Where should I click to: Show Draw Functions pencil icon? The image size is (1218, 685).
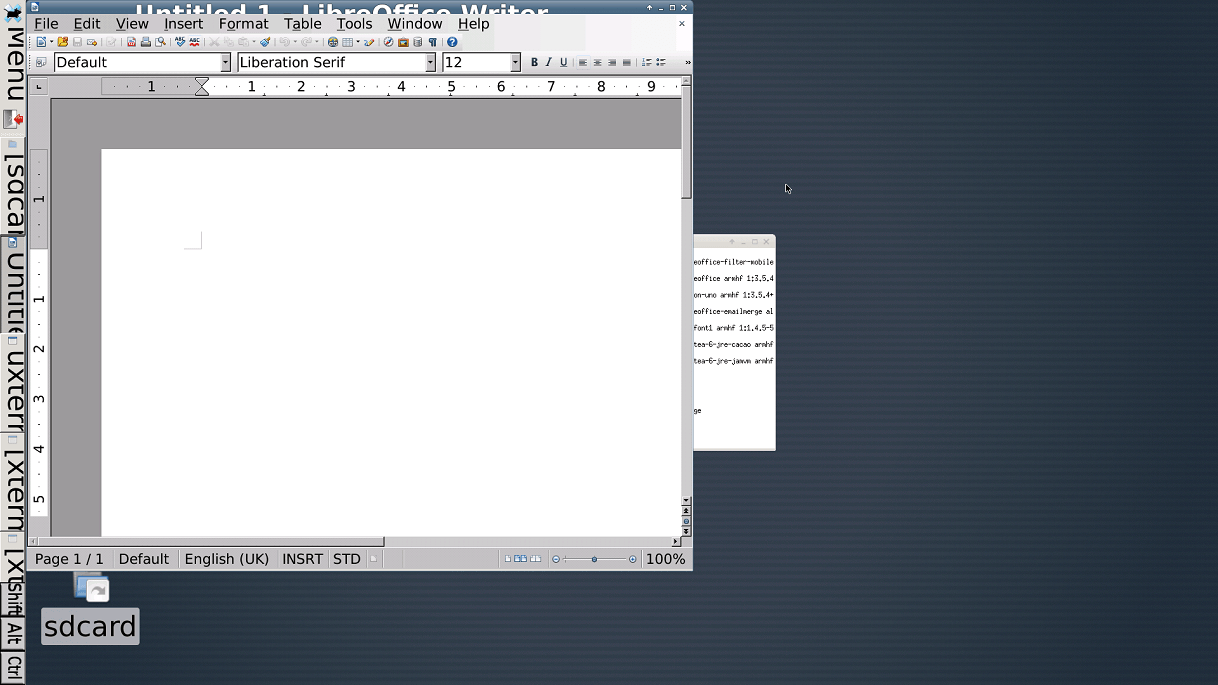(369, 42)
